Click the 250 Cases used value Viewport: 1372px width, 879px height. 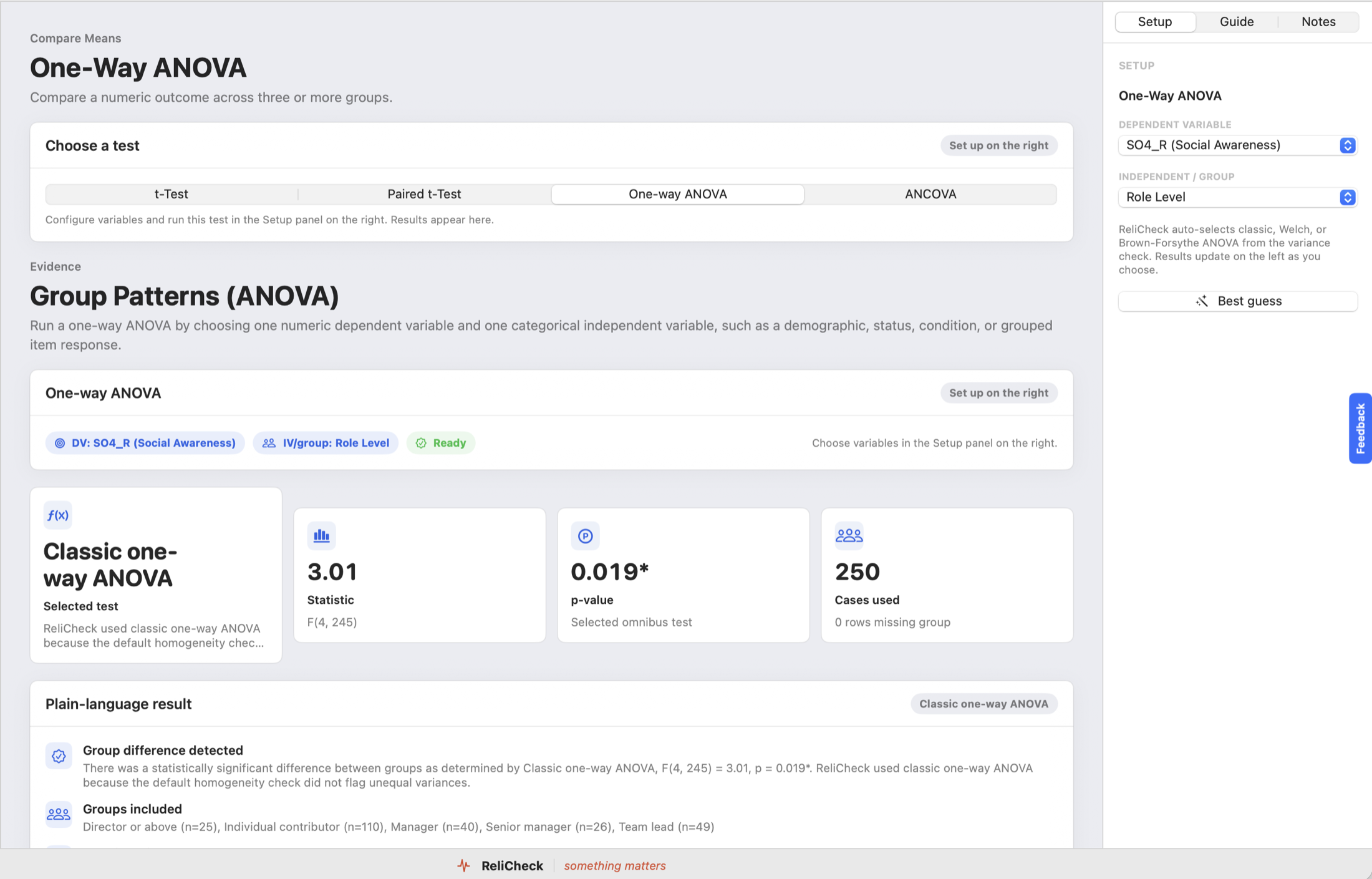coord(857,571)
